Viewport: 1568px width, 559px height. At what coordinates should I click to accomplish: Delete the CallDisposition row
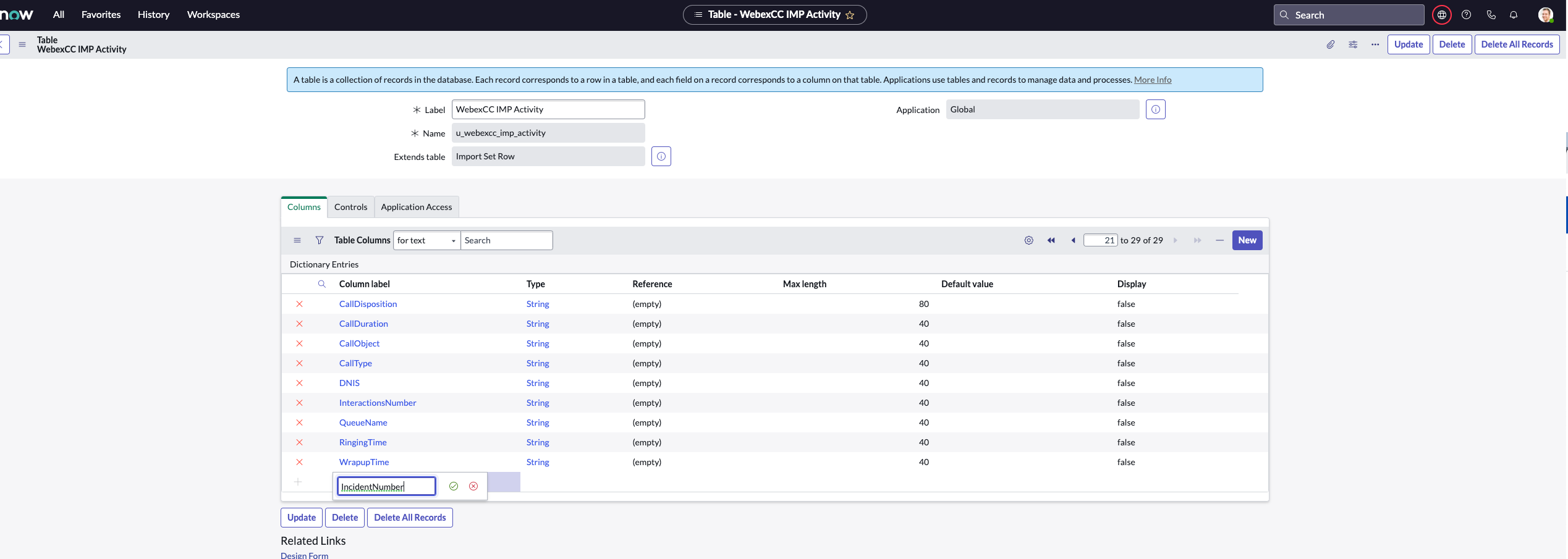click(x=299, y=304)
